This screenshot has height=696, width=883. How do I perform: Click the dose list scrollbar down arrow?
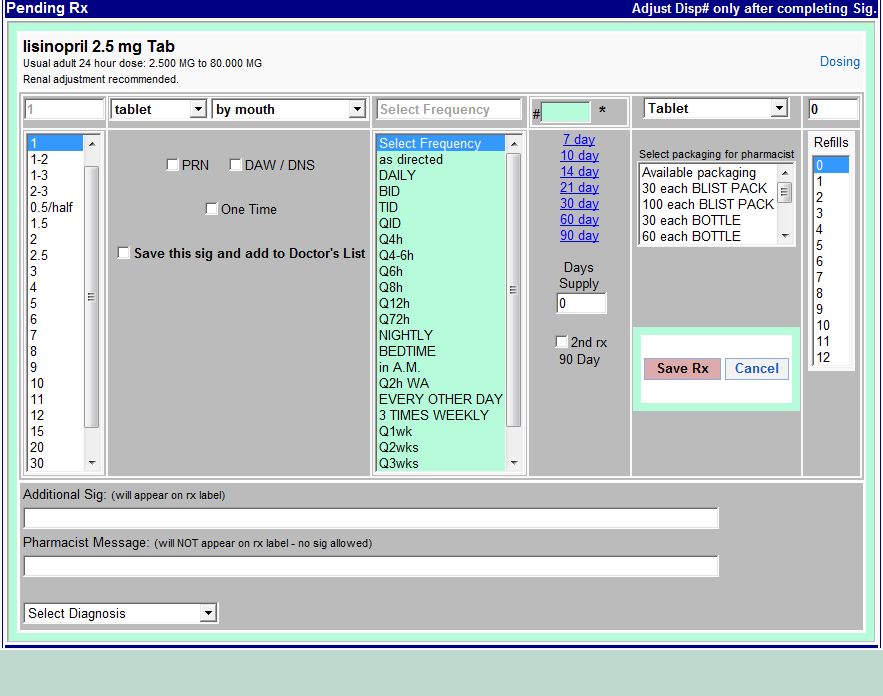coord(92,463)
